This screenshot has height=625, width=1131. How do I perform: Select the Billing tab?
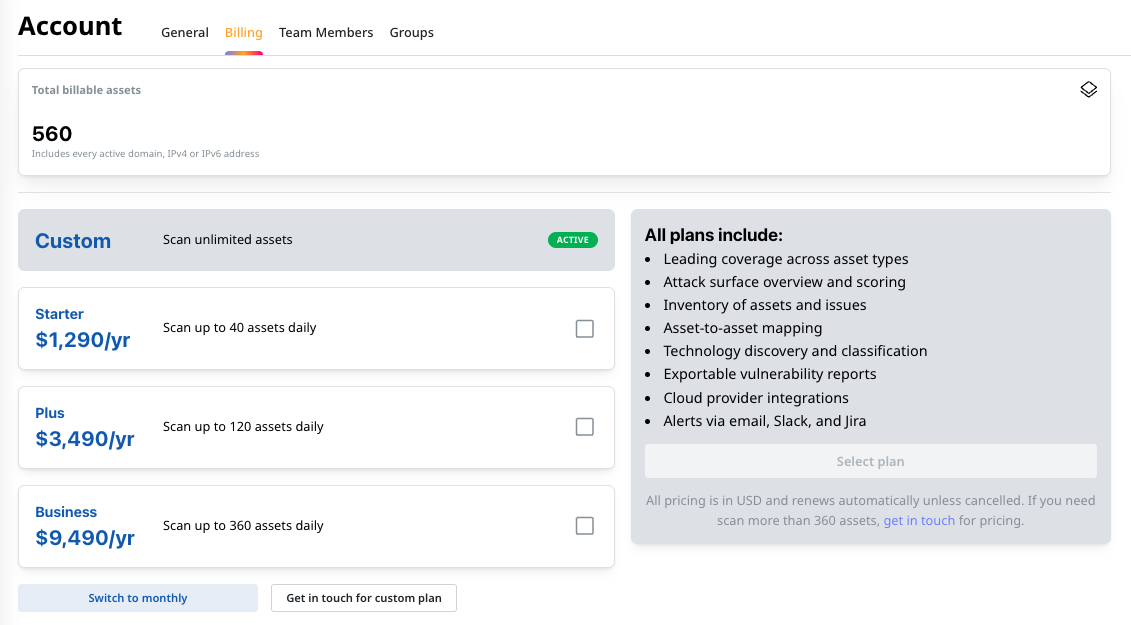point(243,32)
